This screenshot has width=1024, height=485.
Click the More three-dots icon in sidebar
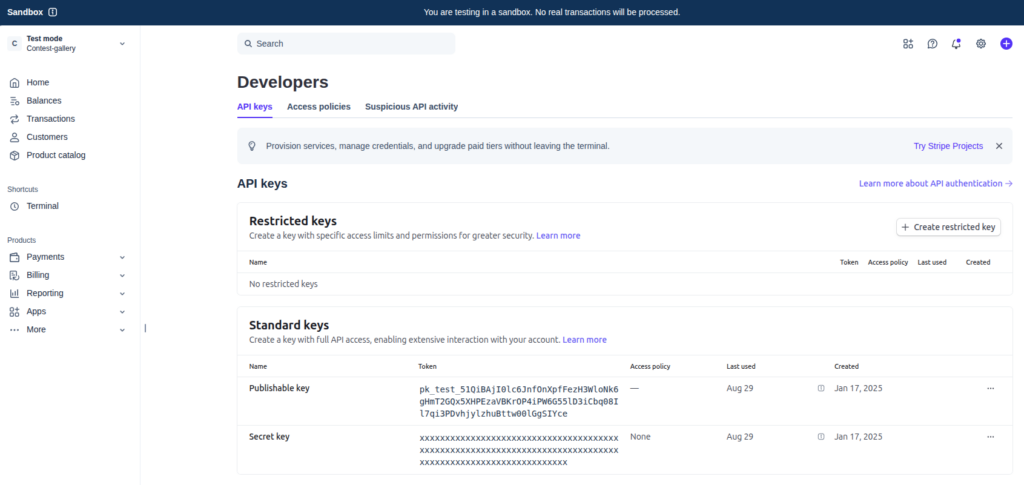click(x=14, y=330)
